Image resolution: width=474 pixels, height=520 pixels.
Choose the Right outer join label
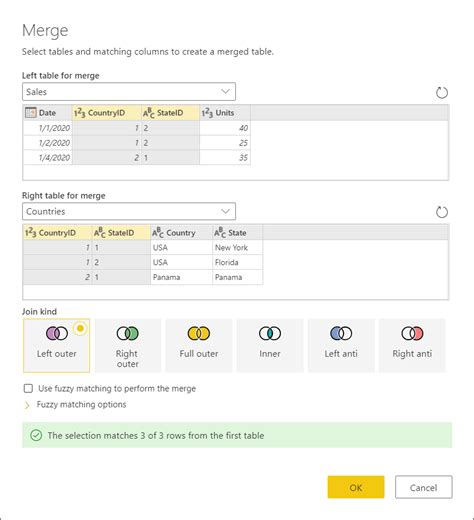(127, 359)
